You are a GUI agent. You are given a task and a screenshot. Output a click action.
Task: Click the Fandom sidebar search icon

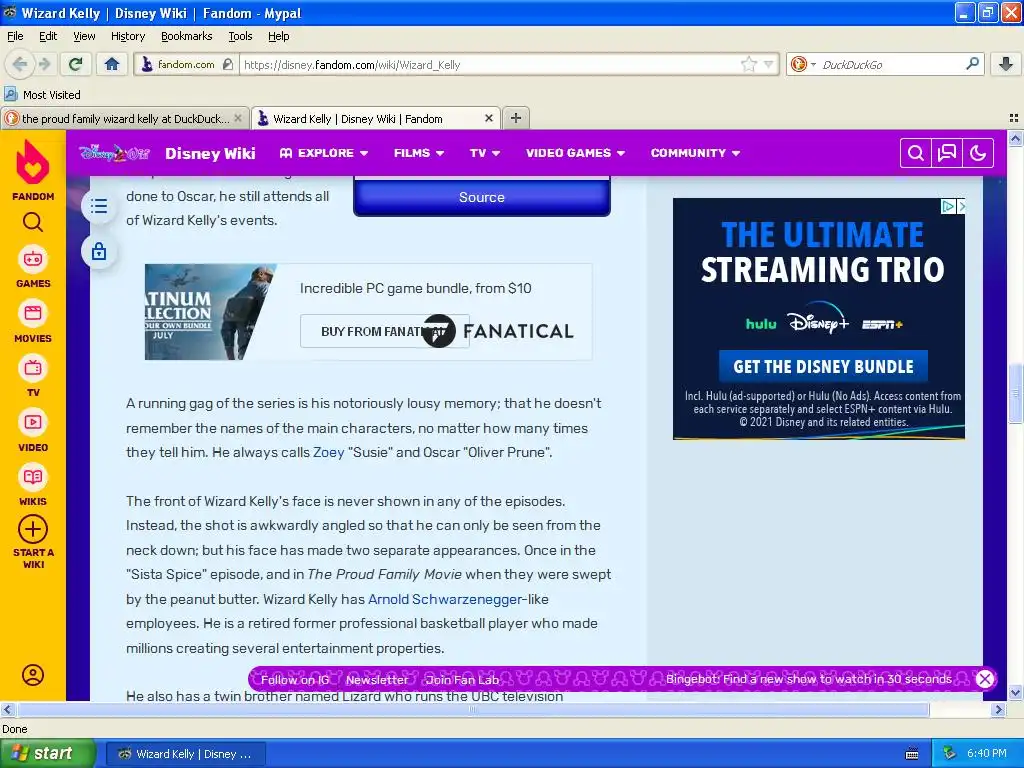33,223
